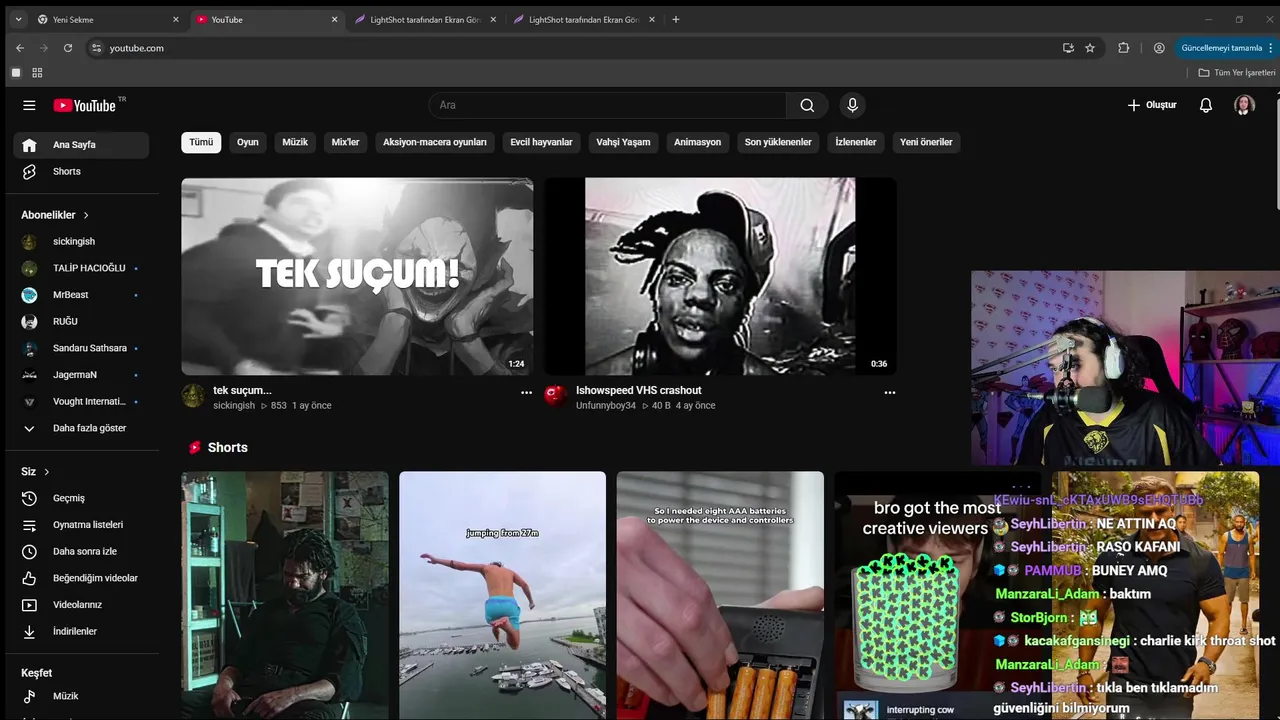Image resolution: width=1280 pixels, height=720 pixels.
Task: Expand Daha fazla göster subscriptions
Action: (81, 428)
